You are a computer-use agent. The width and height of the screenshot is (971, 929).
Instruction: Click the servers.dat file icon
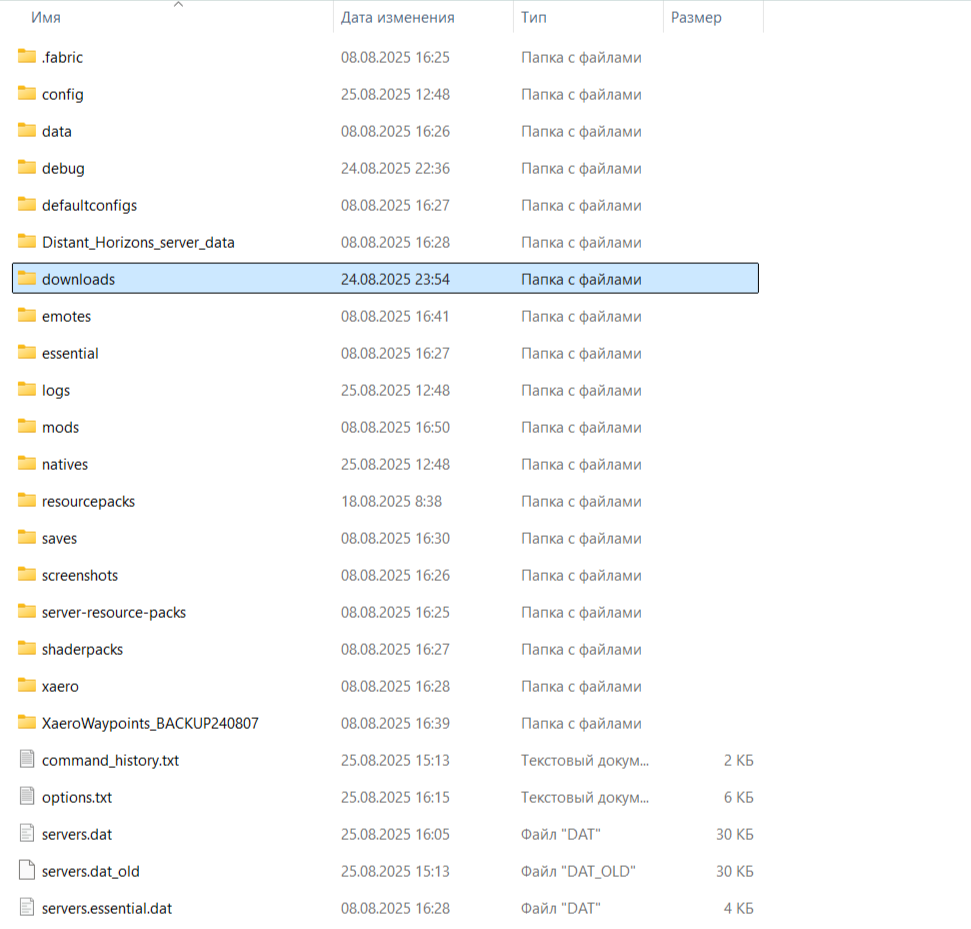pyautogui.click(x=27, y=834)
